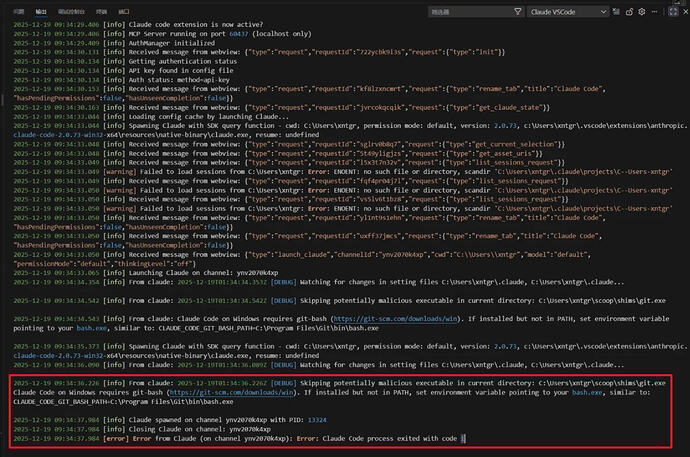Click the [DEBUG] tag at 09:34:34.542 entry

[x=283, y=301]
